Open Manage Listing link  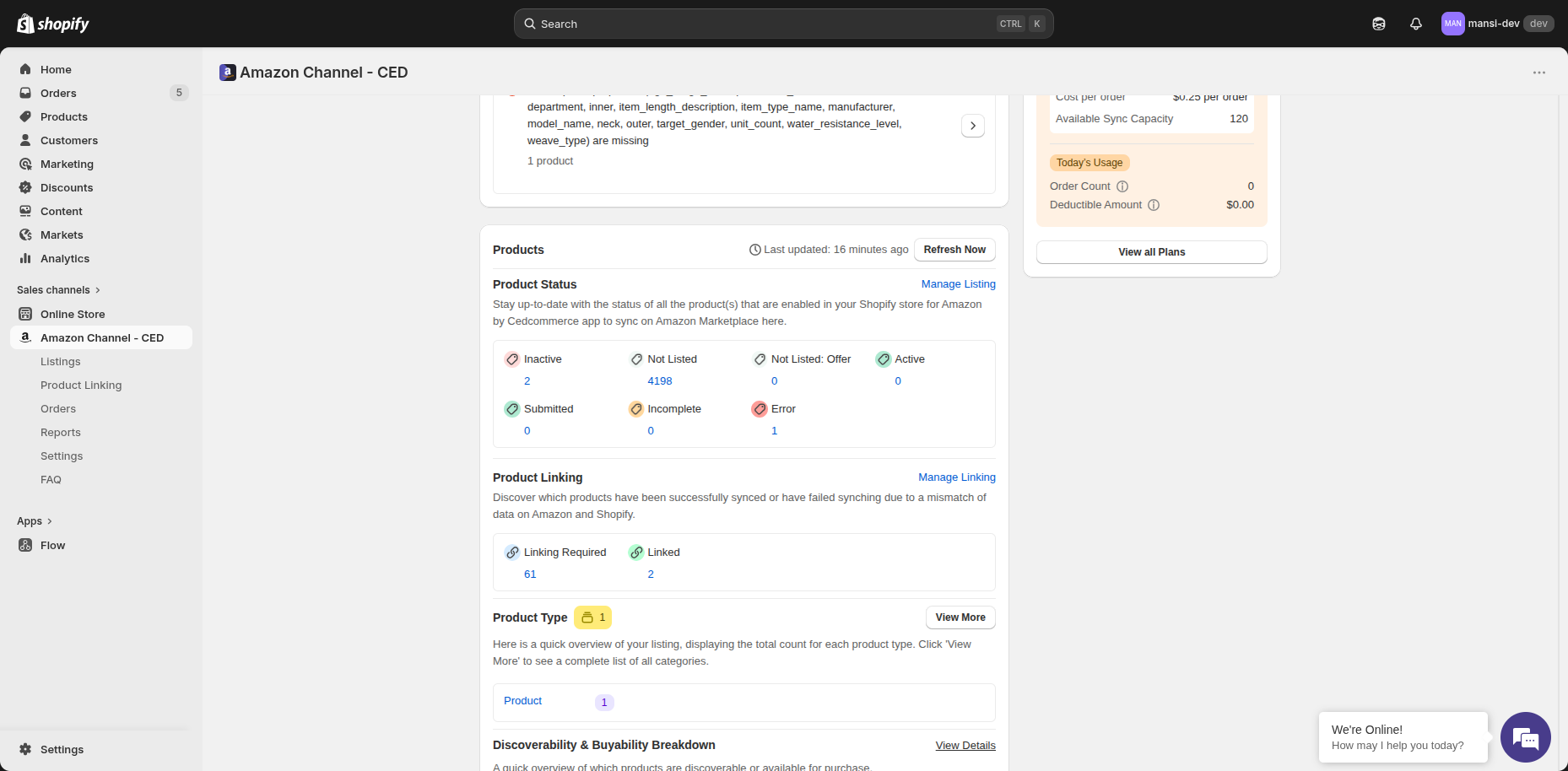[x=959, y=284]
